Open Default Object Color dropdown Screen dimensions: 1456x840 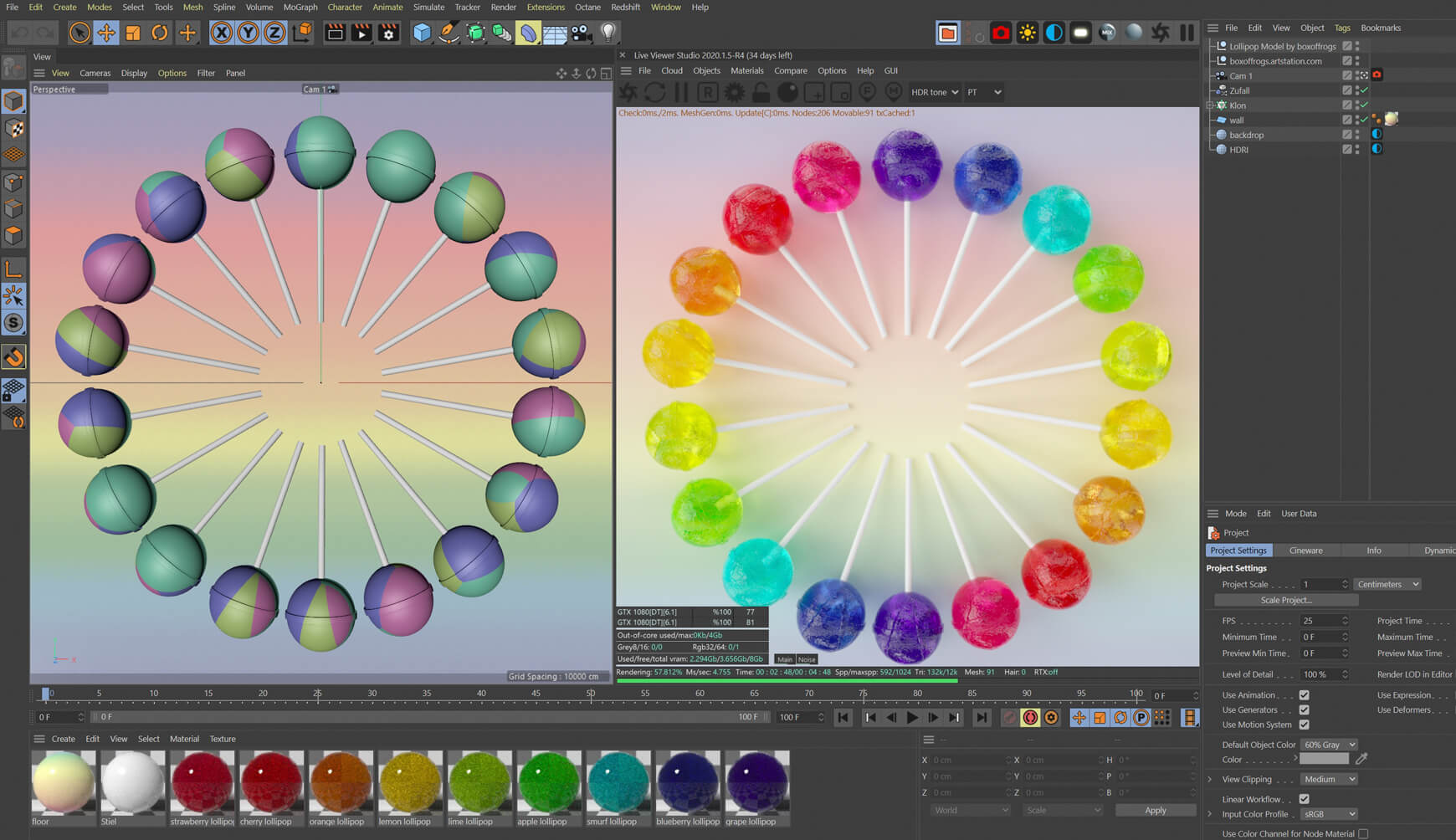1329,745
